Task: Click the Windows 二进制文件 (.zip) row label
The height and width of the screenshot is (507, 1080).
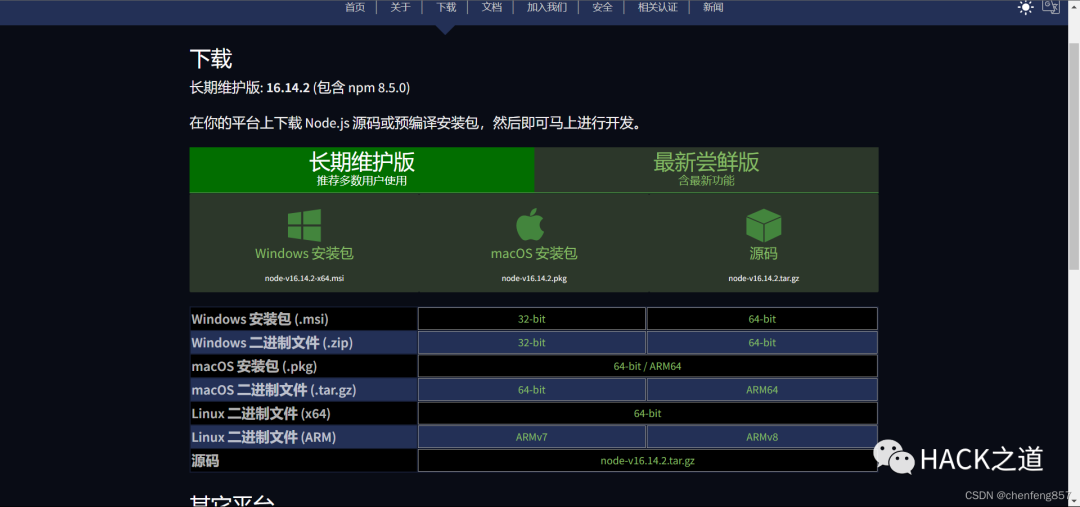Action: pyautogui.click(x=273, y=342)
